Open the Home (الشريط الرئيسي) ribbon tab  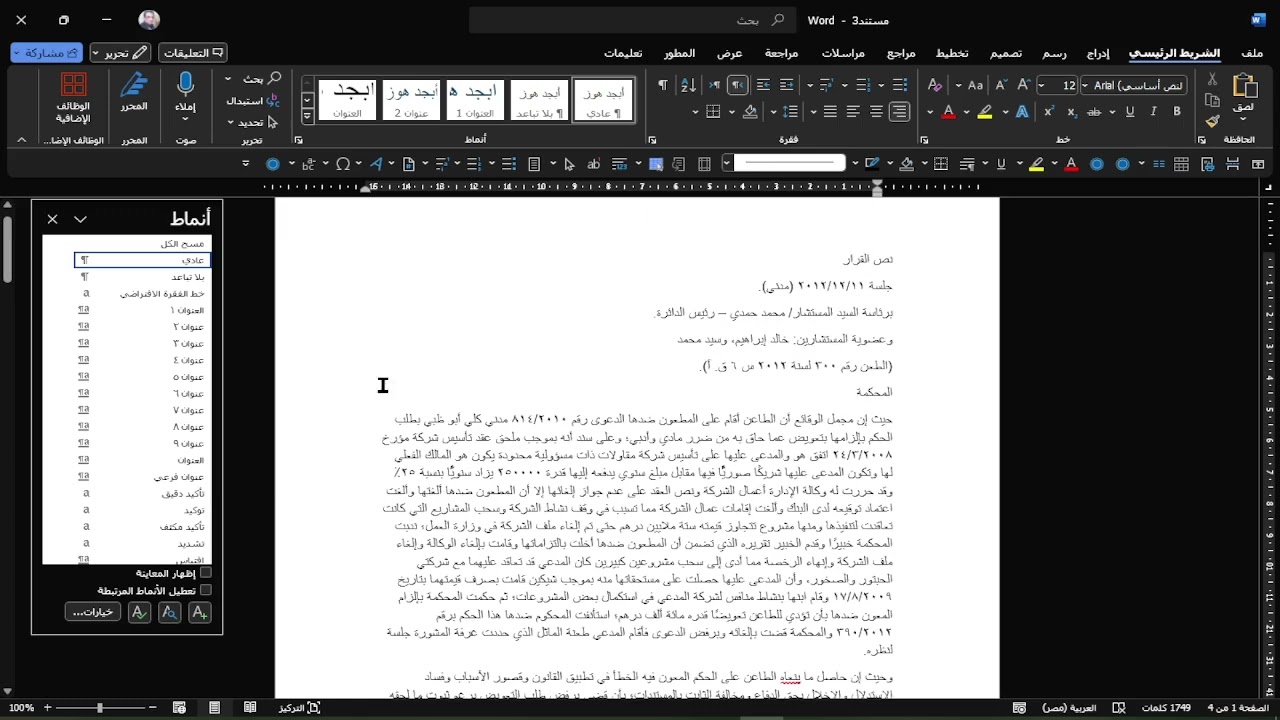pyautogui.click(x=1174, y=52)
